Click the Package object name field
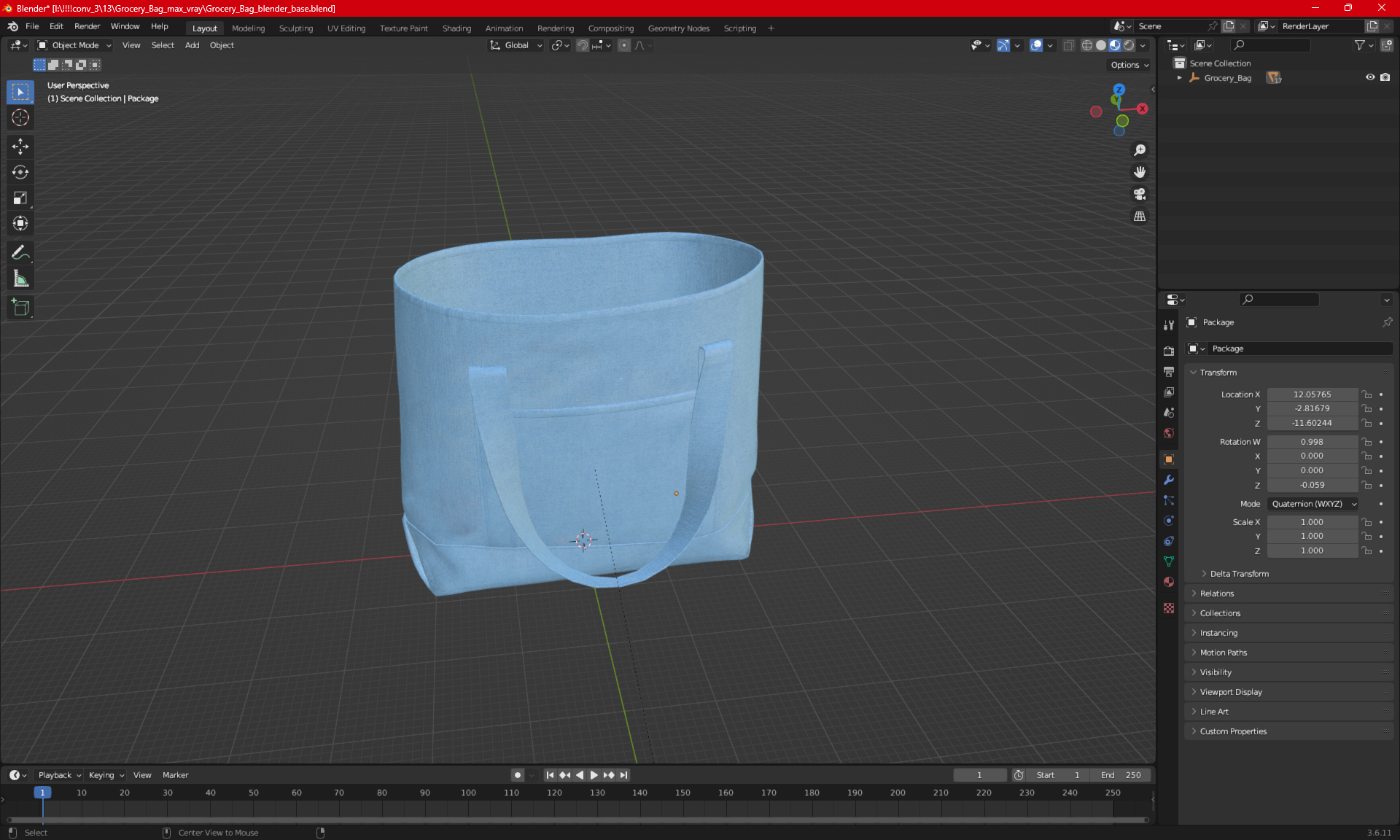Screen dimensions: 1400x840 coord(1299,349)
